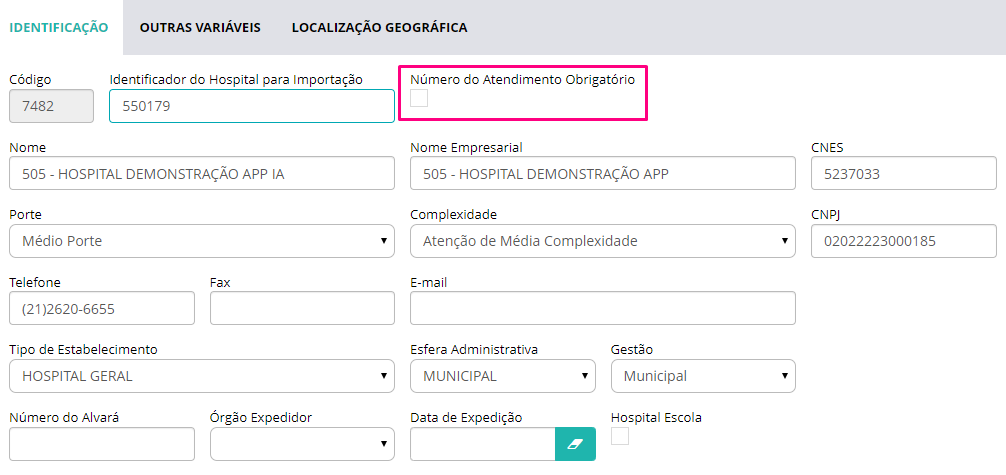Image resolution: width=1006 pixels, height=475 pixels.
Task: Expand the Órgão Expedidor dropdown
Action: coord(302,444)
